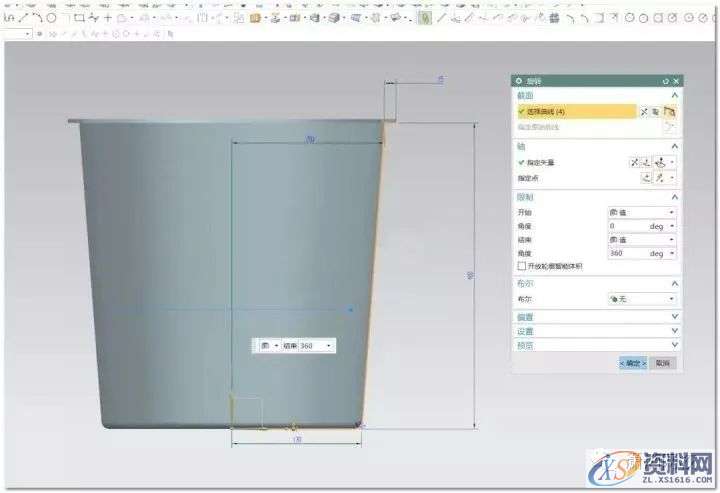Click the point plus tool

107,18
